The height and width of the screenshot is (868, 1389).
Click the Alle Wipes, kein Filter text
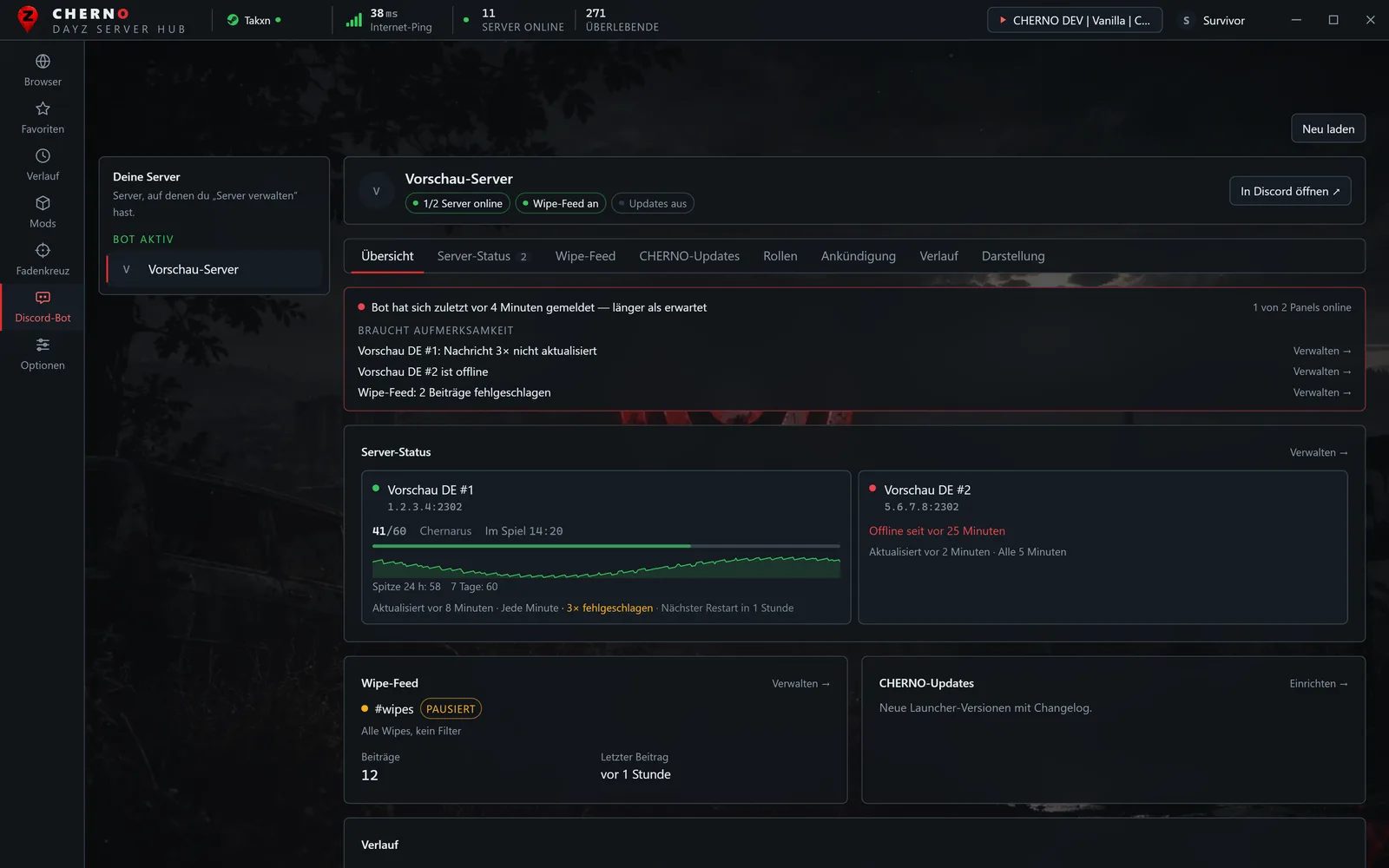click(411, 731)
